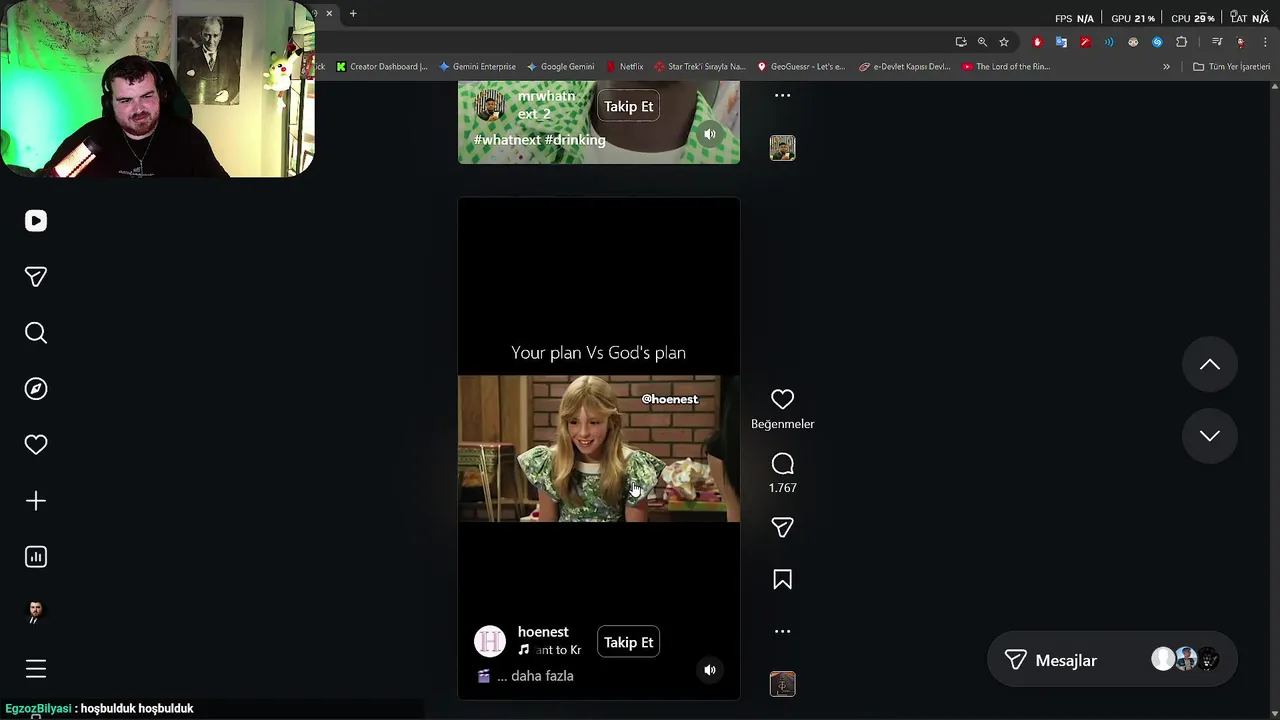The width and height of the screenshot is (1280, 720).
Task: Open Netflix bookmark
Action: (624, 67)
